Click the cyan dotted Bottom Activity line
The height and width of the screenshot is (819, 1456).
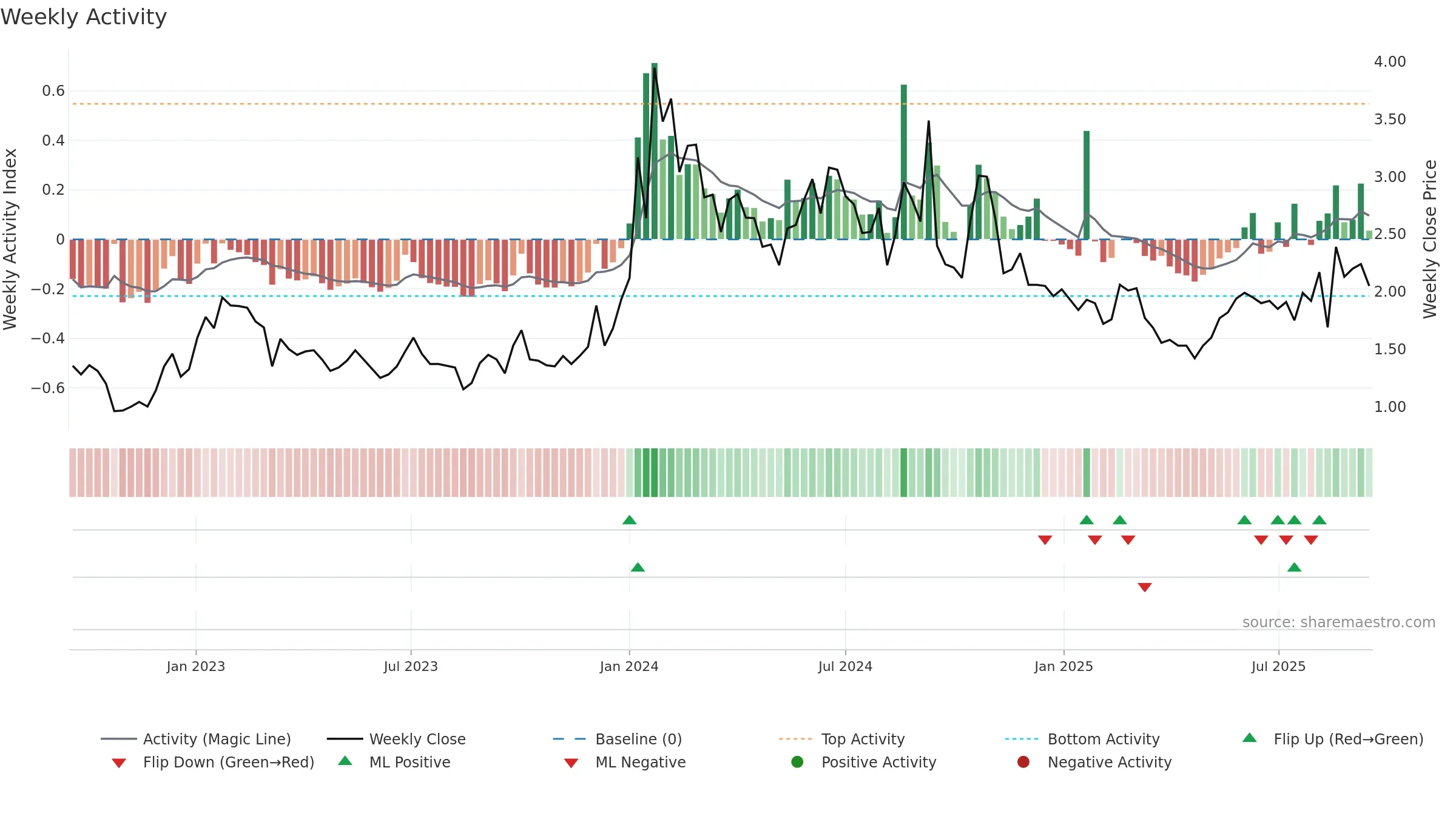click(x=721, y=296)
